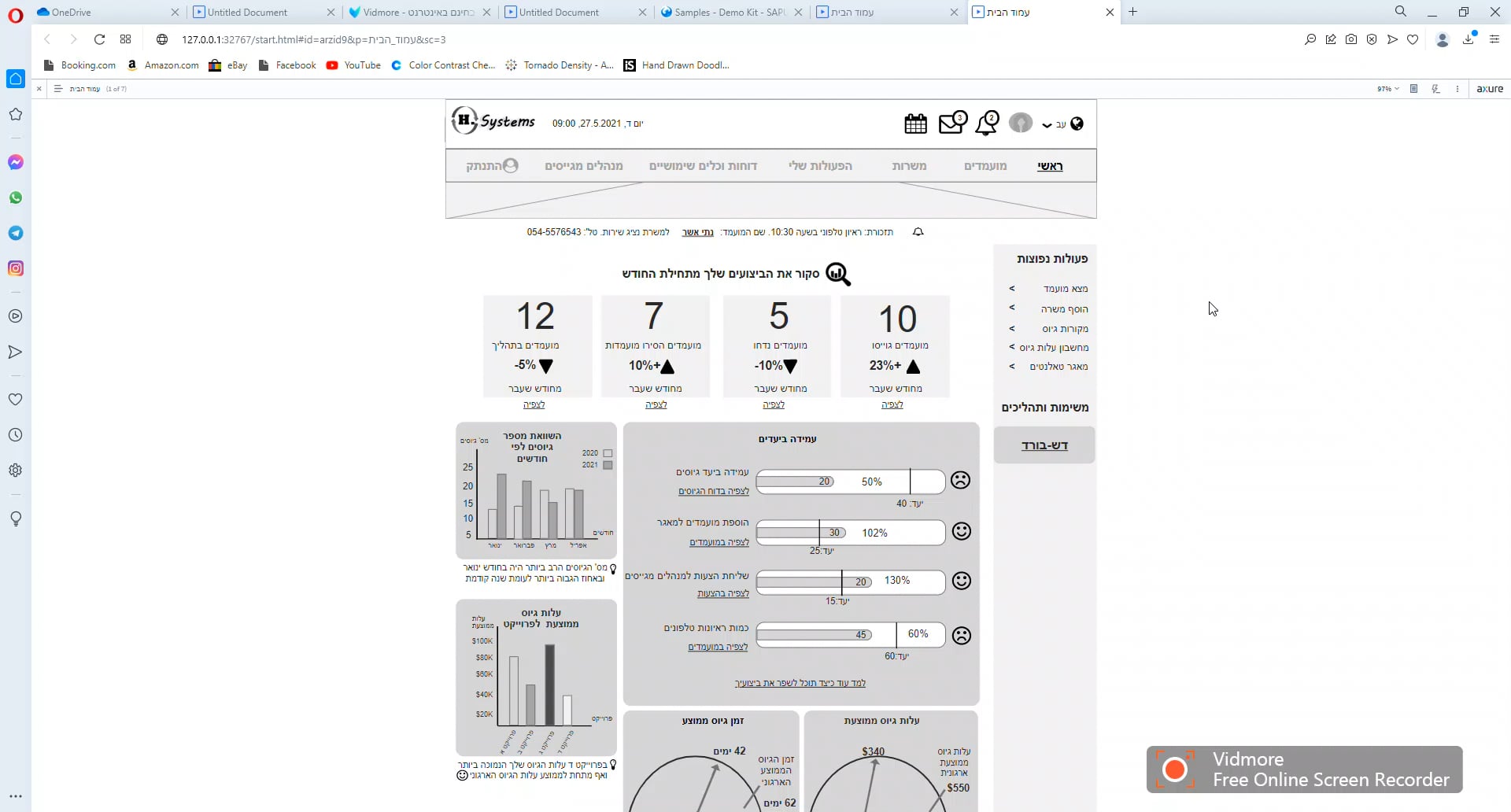Click the sad smiley beside 50% progress bar

coord(960,480)
